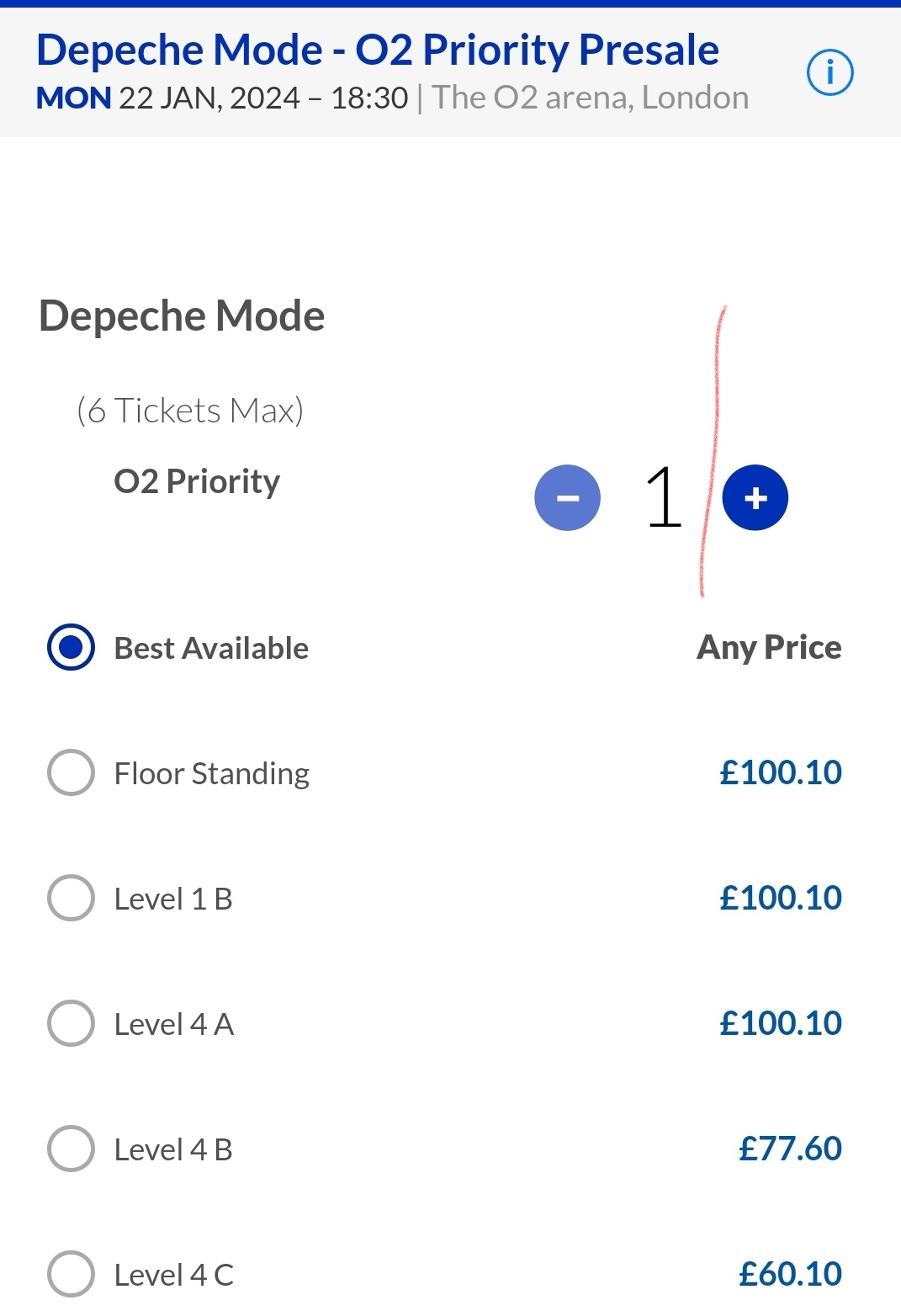Tap the Floor Standing £100.10 price
The image size is (901, 1316).
pyautogui.click(x=780, y=772)
